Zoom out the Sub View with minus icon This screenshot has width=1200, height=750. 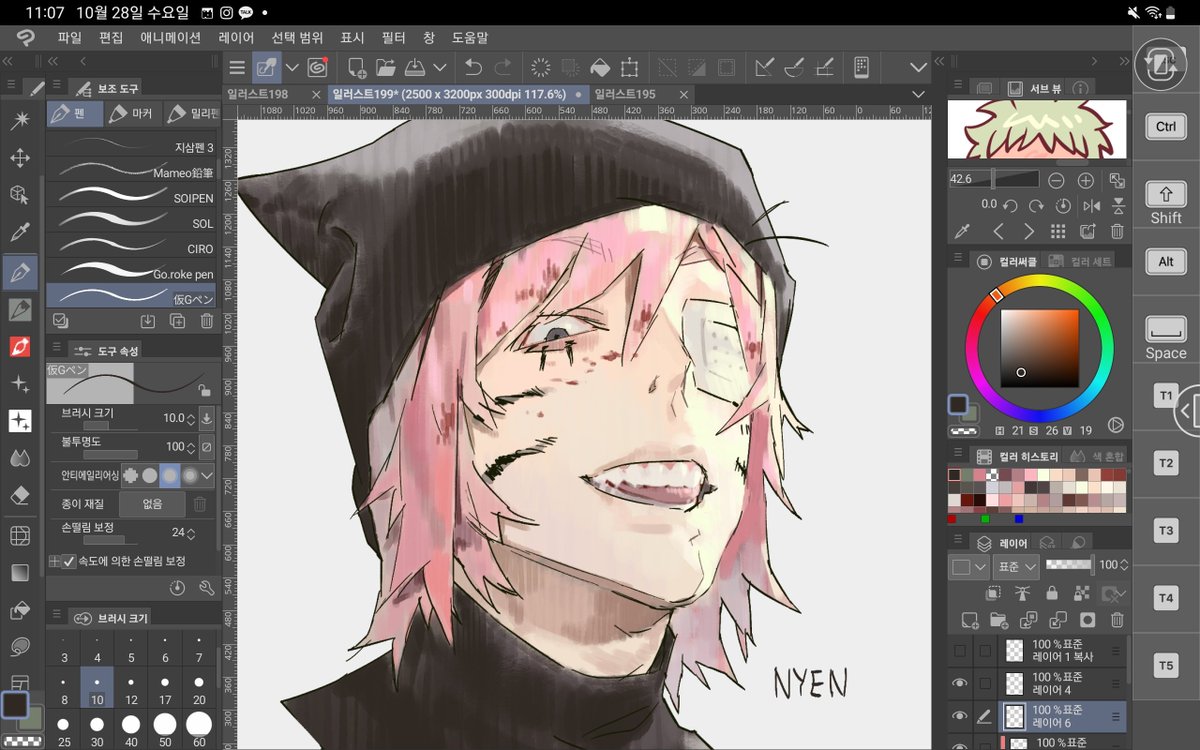(1056, 181)
